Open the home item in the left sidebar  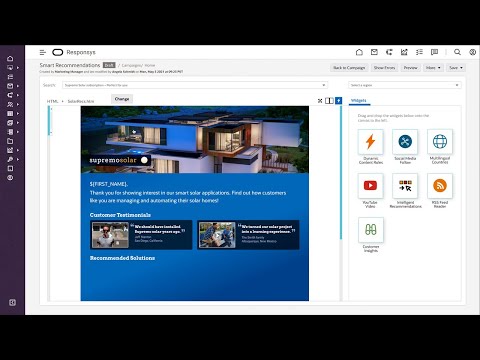10,58
